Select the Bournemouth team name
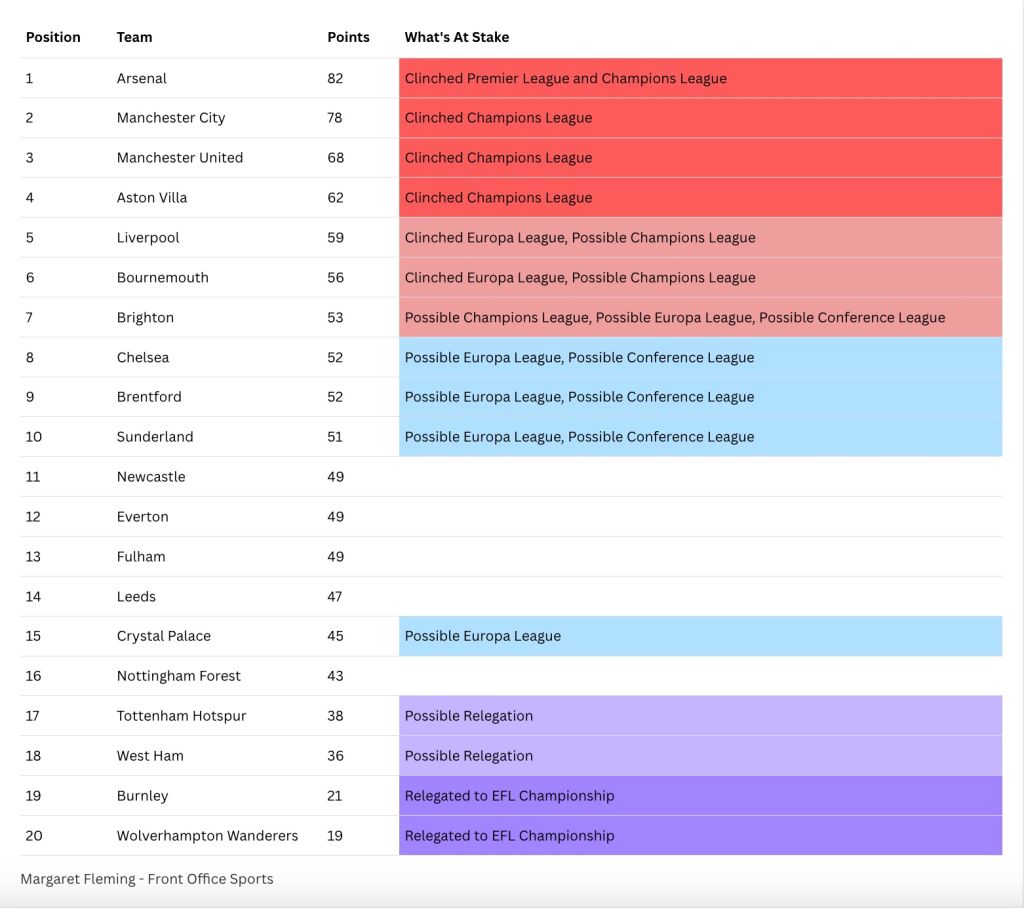 163,278
